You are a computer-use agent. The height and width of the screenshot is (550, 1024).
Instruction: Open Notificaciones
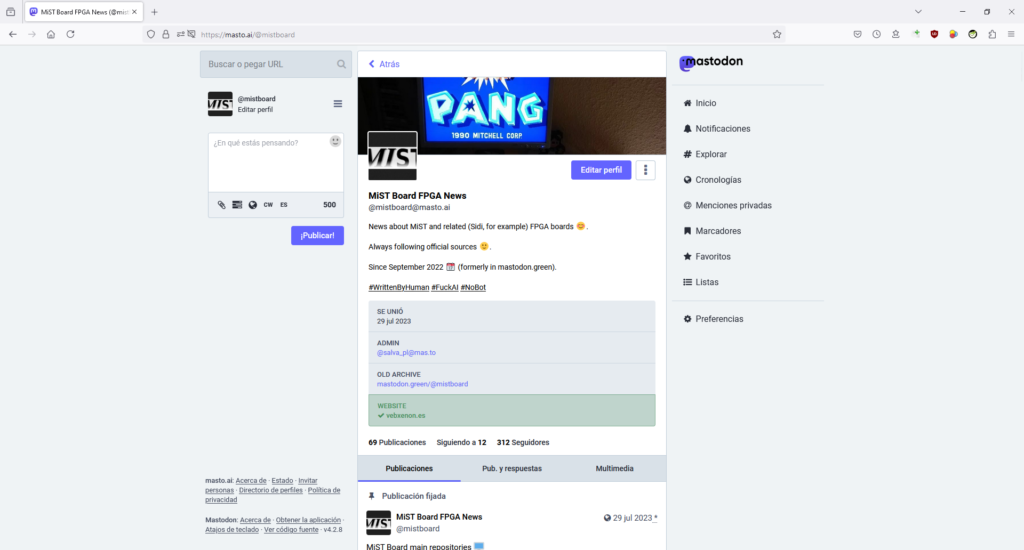pyautogui.click(x=716, y=129)
